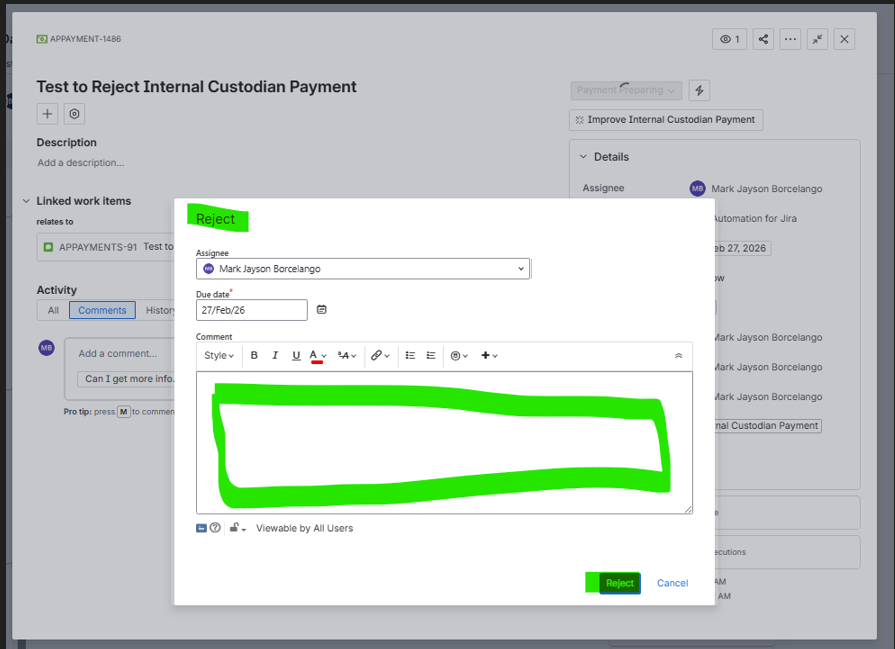The width and height of the screenshot is (895, 649).
Task: Open the insert link dropdown
Action: [x=380, y=355]
